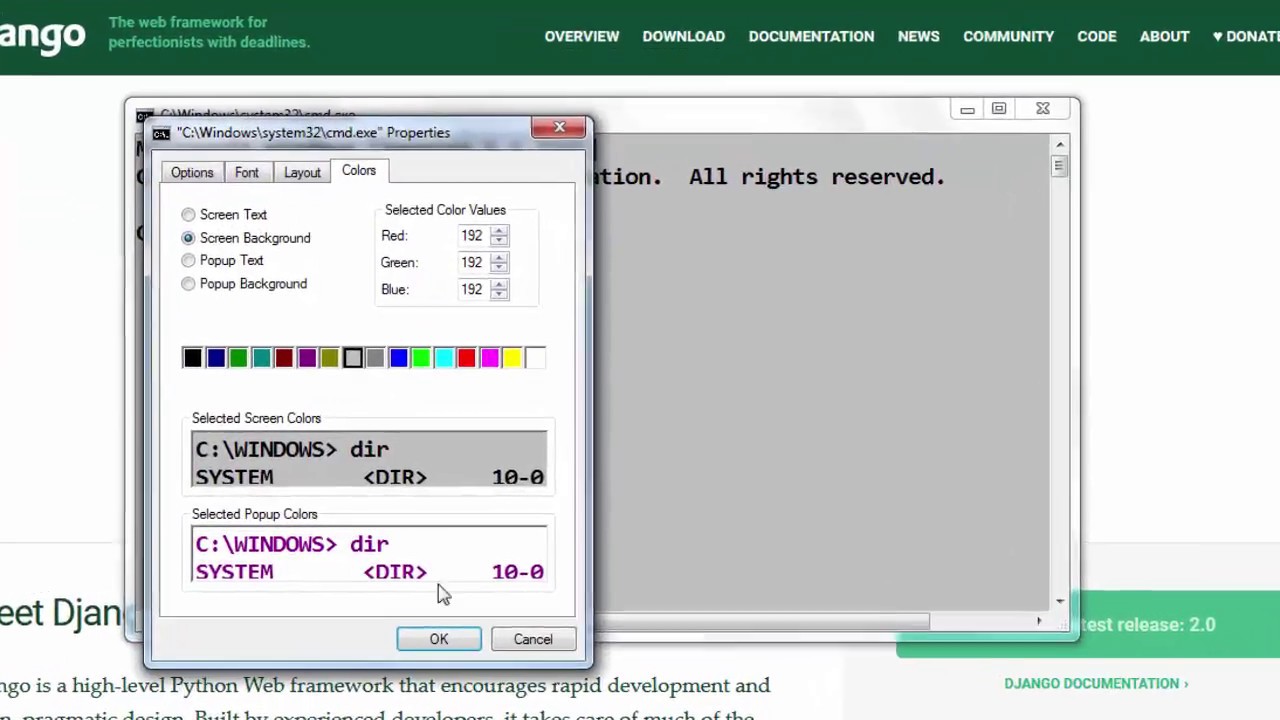Image resolution: width=1280 pixels, height=720 pixels.
Task: Increase the Blue value with up arrow
Action: click(x=499, y=284)
